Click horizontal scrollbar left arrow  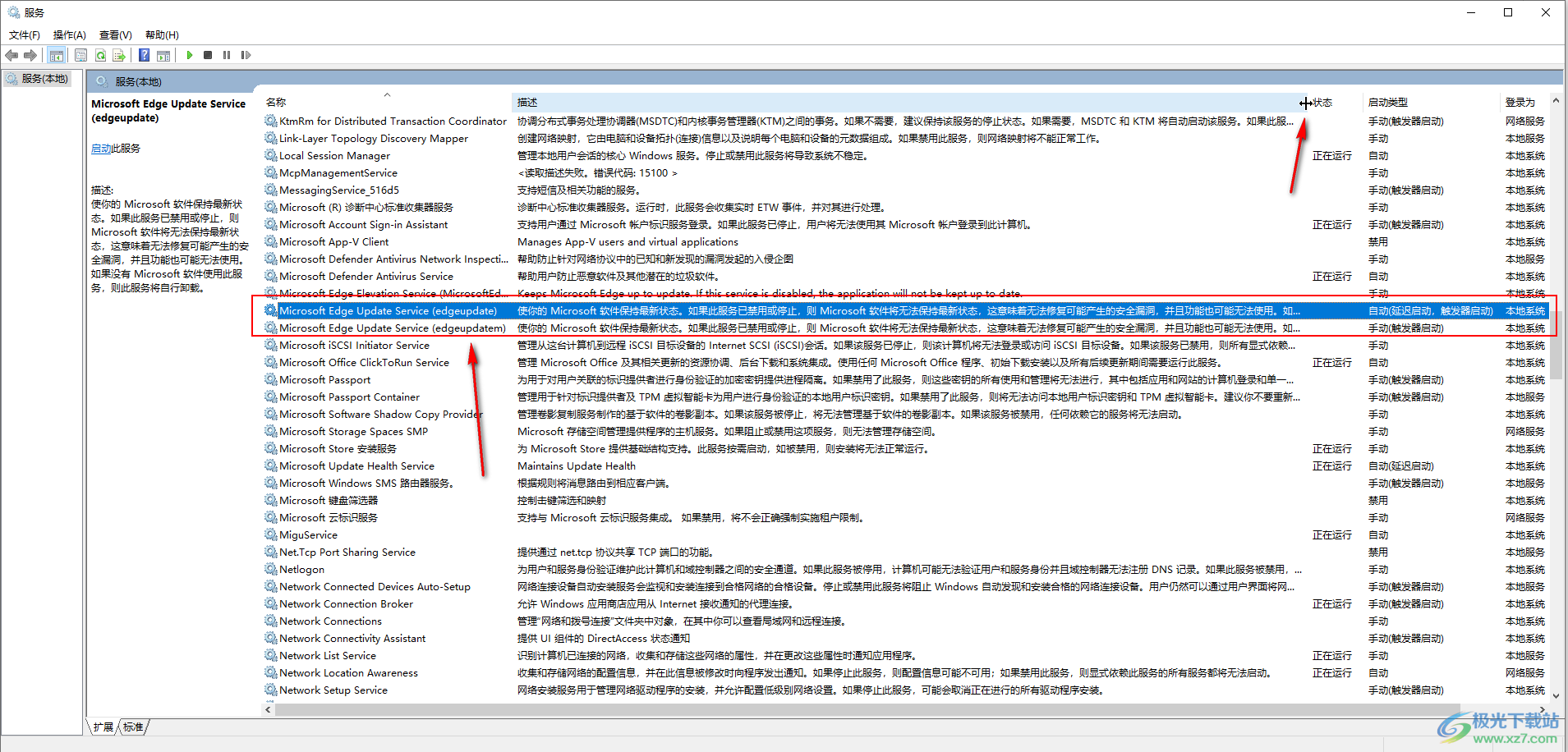[x=269, y=709]
